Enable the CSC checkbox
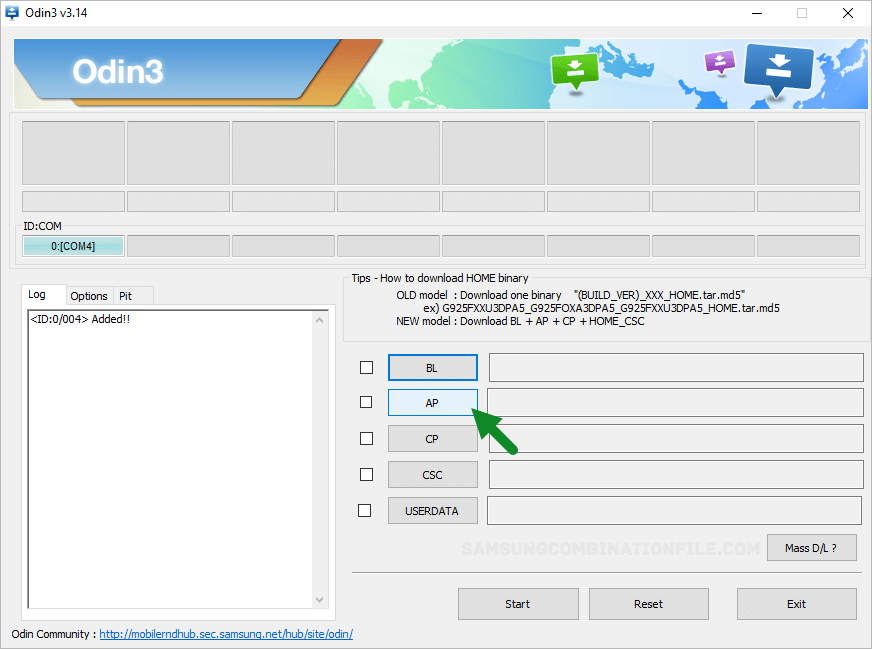Viewport: 872px width, 649px height. [x=366, y=474]
